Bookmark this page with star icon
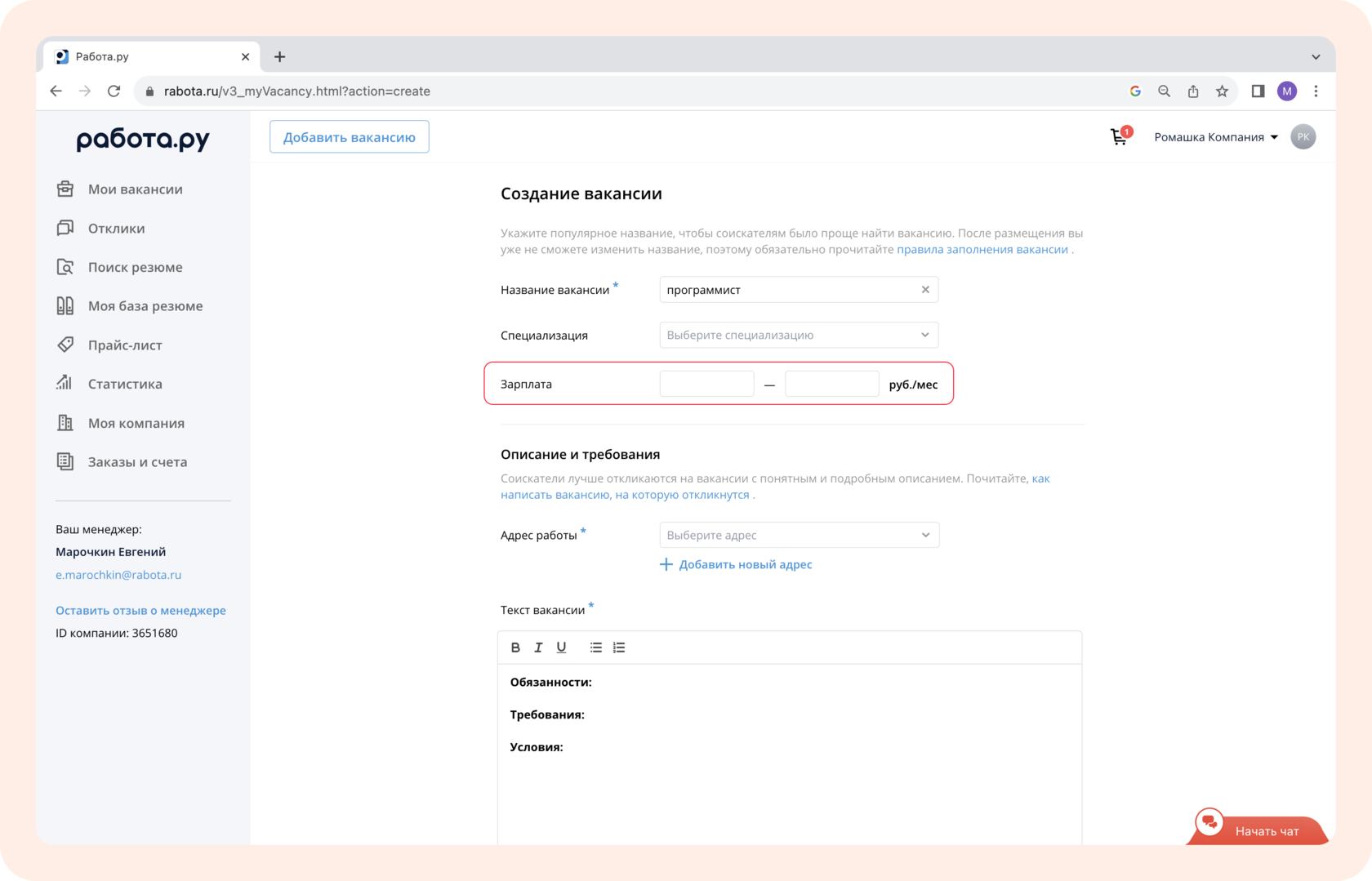The height and width of the screenshot is (881, 1372). 1222,91
